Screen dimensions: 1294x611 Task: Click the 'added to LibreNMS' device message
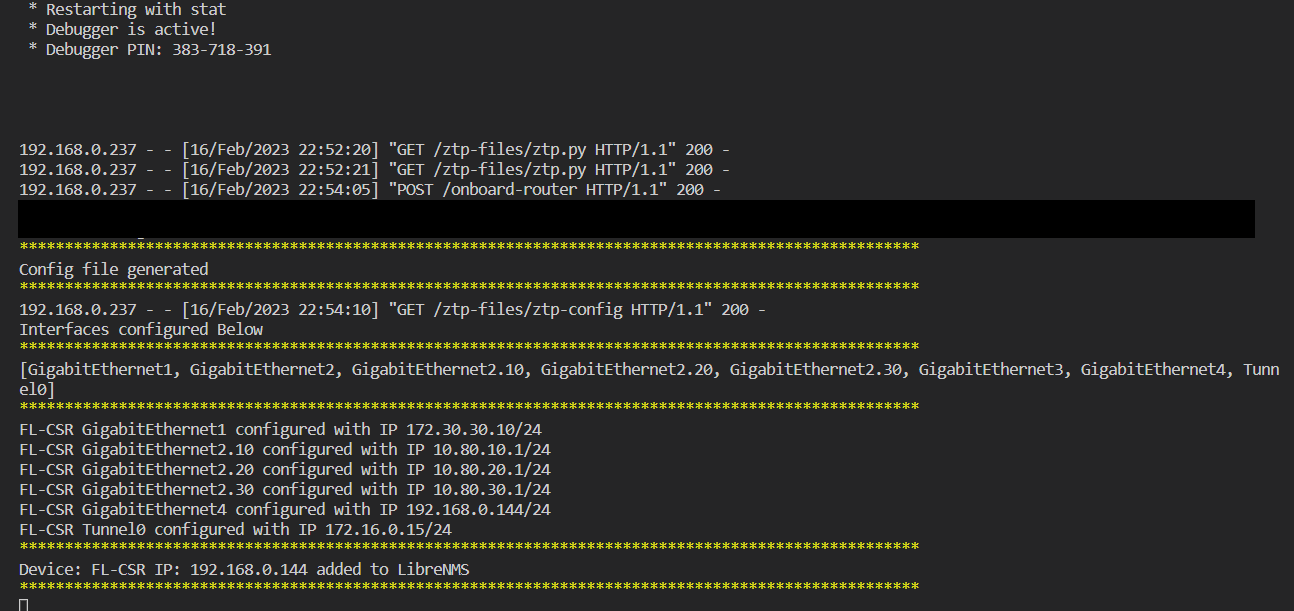pyautogui.click(x=244, y=569)
